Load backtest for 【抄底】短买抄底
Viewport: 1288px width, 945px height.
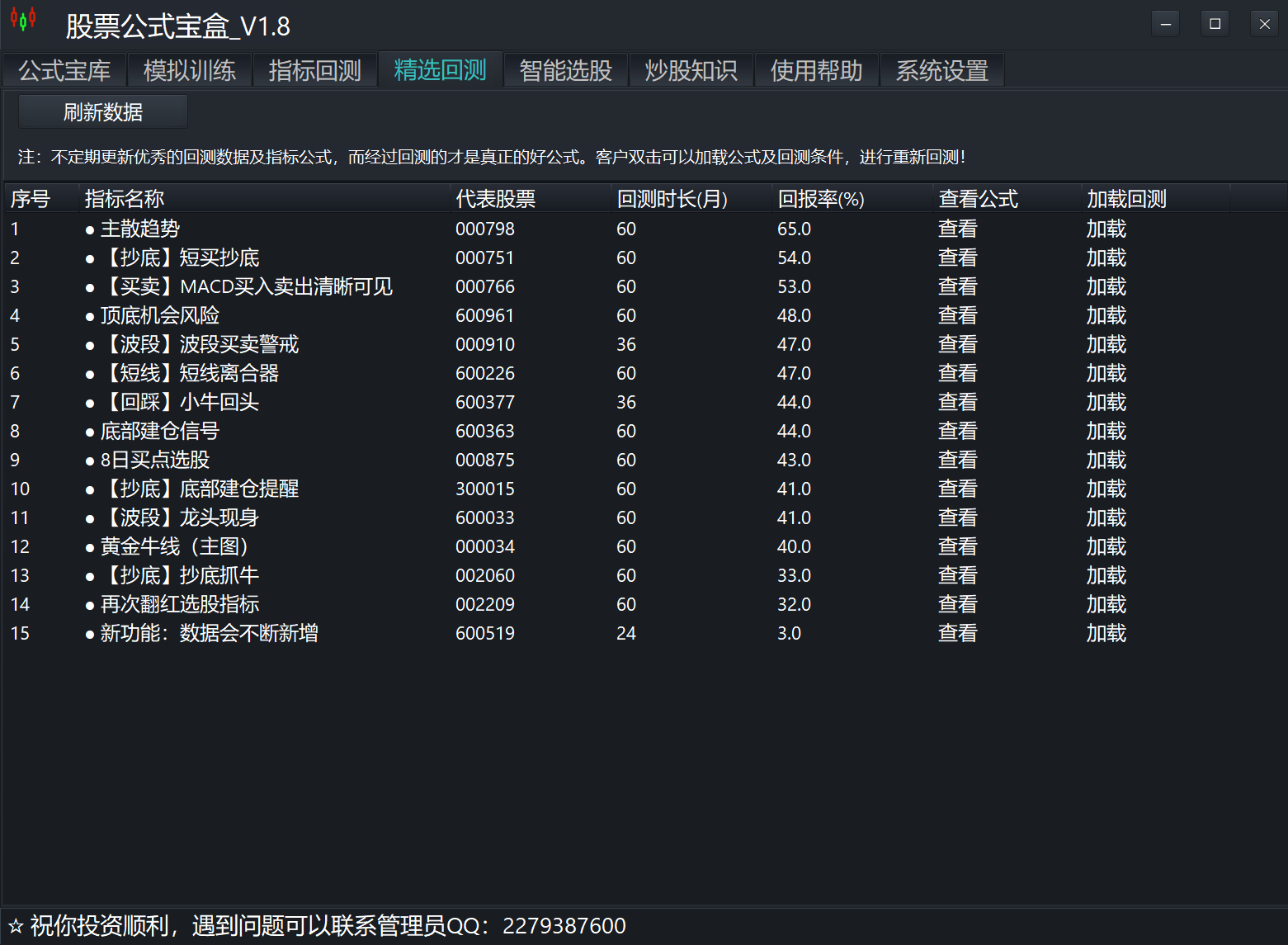point(1106,258)
